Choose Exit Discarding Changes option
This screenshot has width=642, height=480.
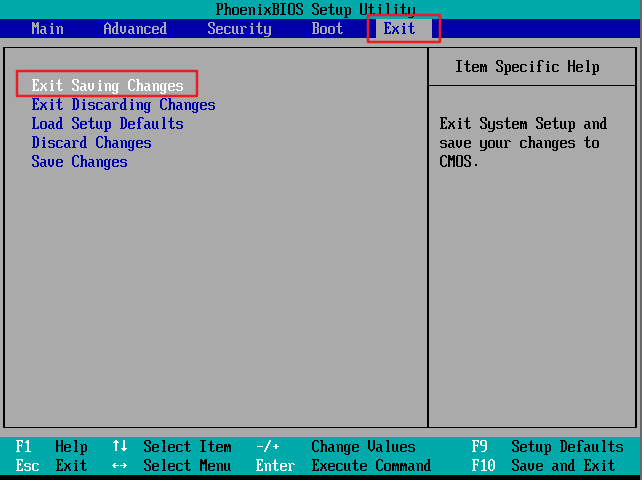(x=123, y=105)
